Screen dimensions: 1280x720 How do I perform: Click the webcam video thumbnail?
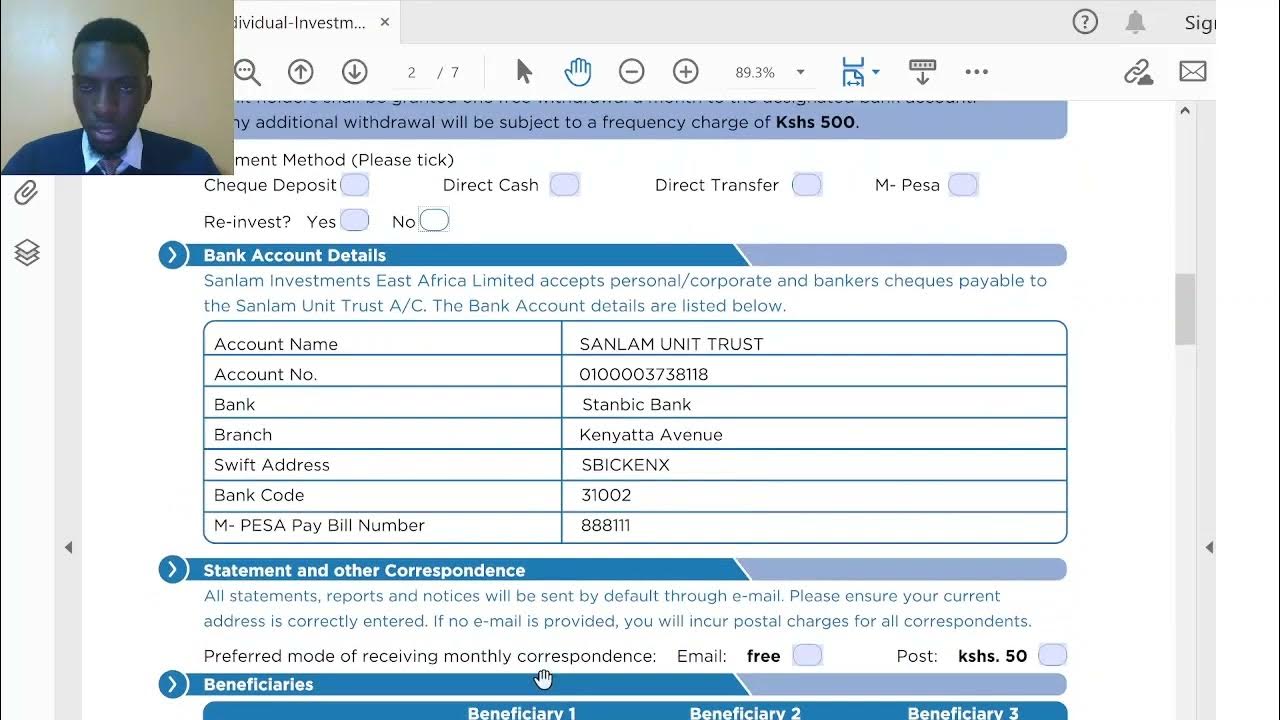click(117, 87)
